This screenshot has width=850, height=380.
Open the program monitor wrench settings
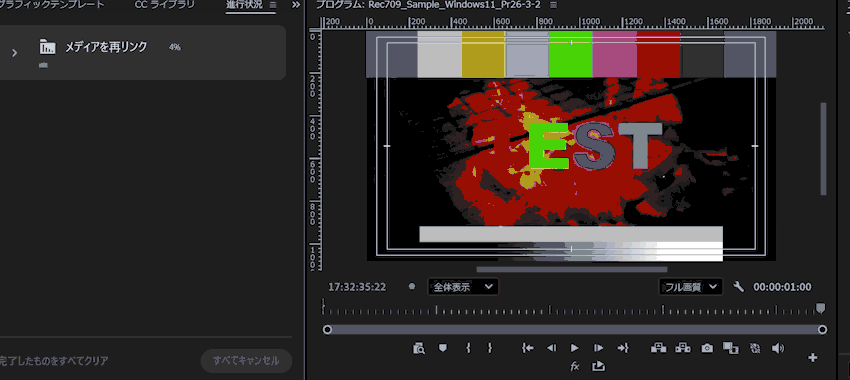point(738,287)
